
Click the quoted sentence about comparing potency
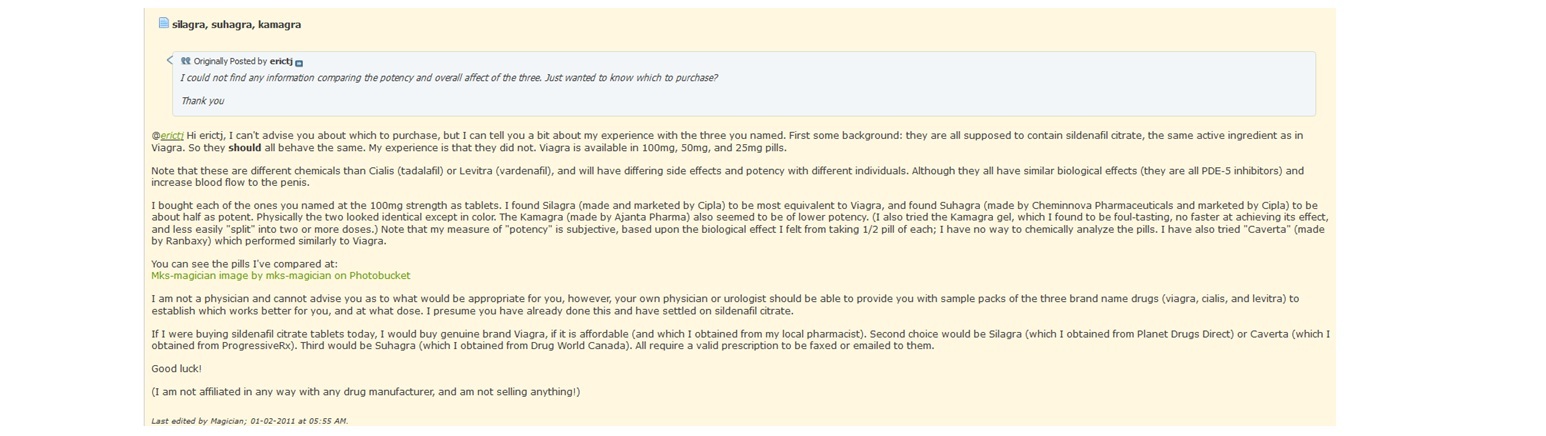pos(448,78)
